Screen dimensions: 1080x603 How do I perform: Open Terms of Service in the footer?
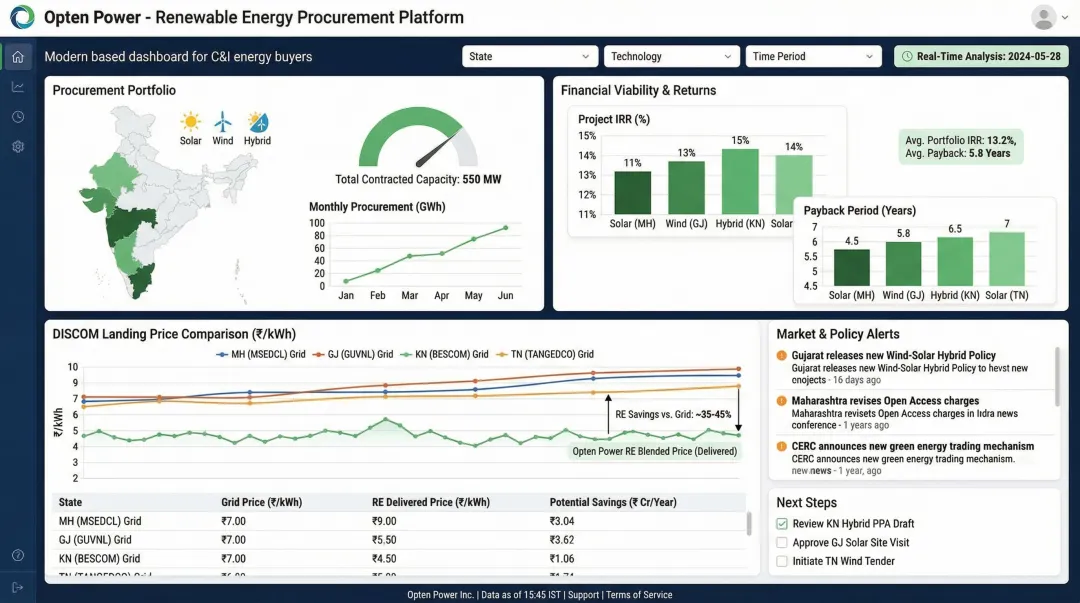(640, 594)
